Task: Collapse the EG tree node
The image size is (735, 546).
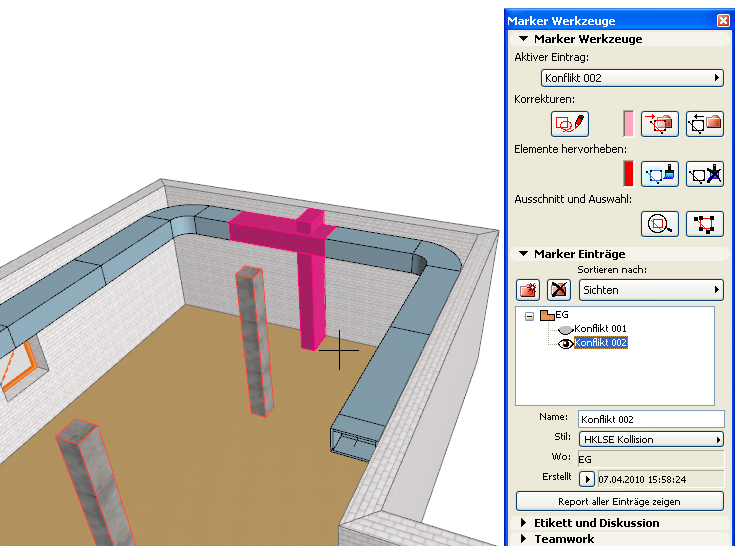Action: click(529, 316)
